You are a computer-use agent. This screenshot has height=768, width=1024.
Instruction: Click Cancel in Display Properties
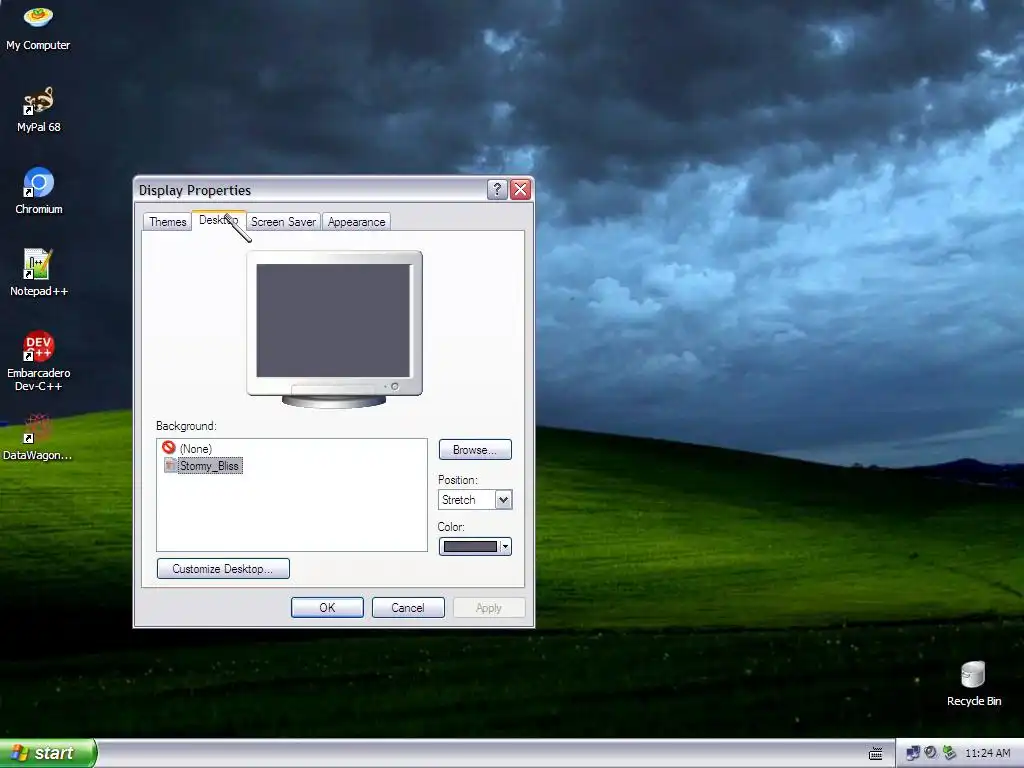pyautogui.click(x=408, y=607)
